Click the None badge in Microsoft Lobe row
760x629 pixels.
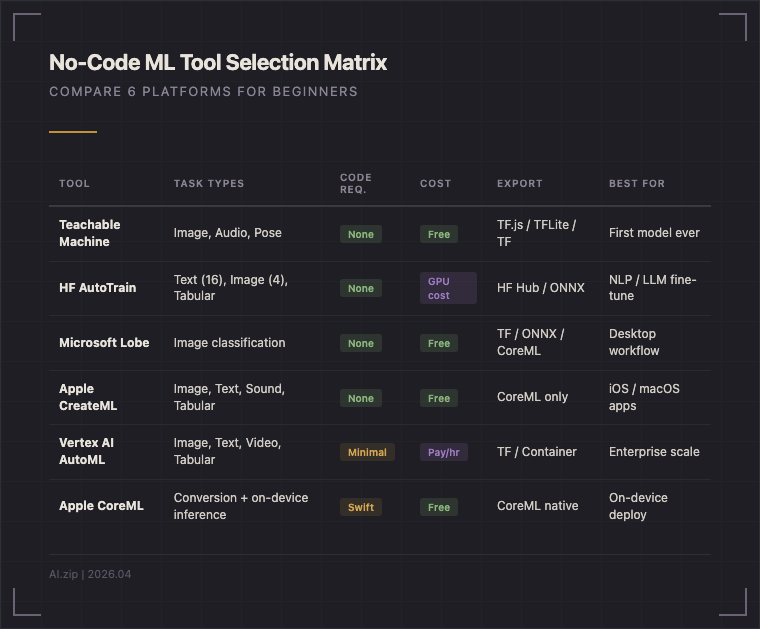(360, 343)
